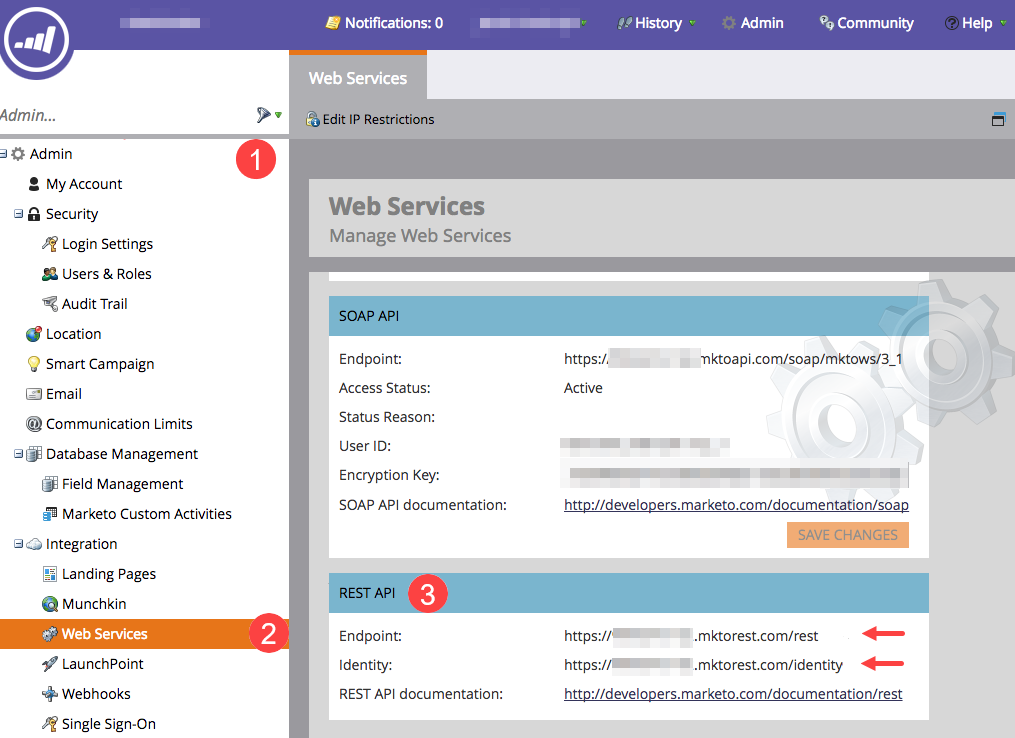Screen dimensions: 1015x738
Task: Click the Munchkin icon
Action: click(50, 604)
